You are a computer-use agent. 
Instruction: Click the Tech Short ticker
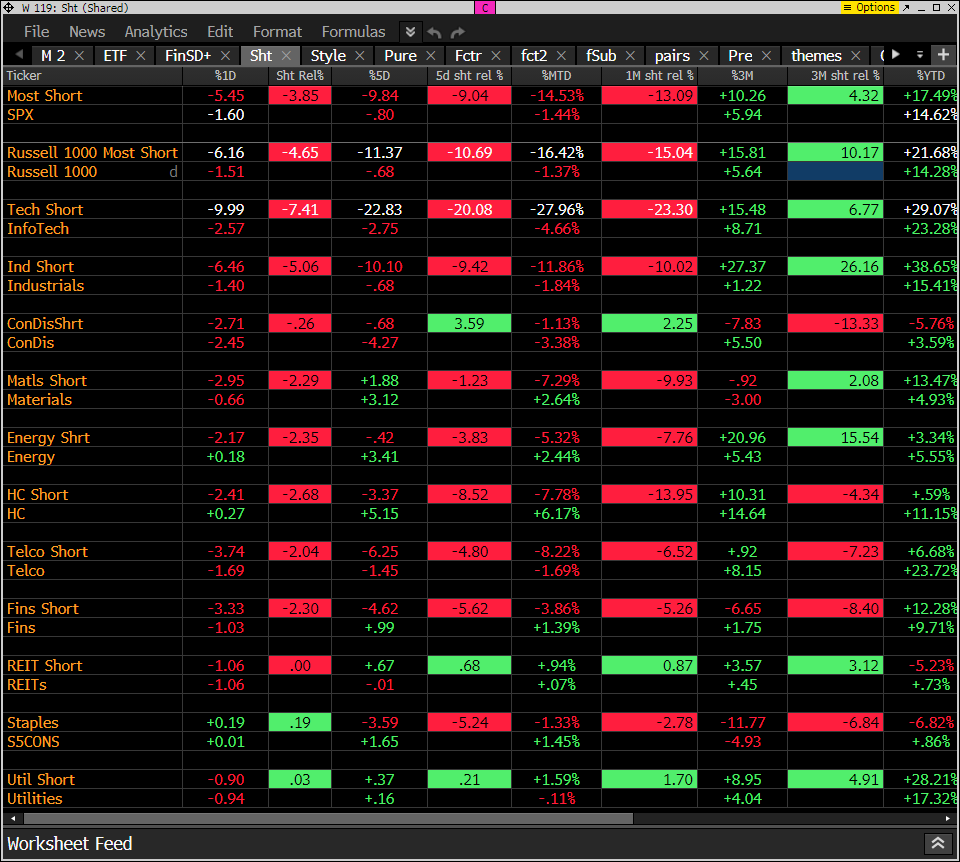tap(45, 210)
